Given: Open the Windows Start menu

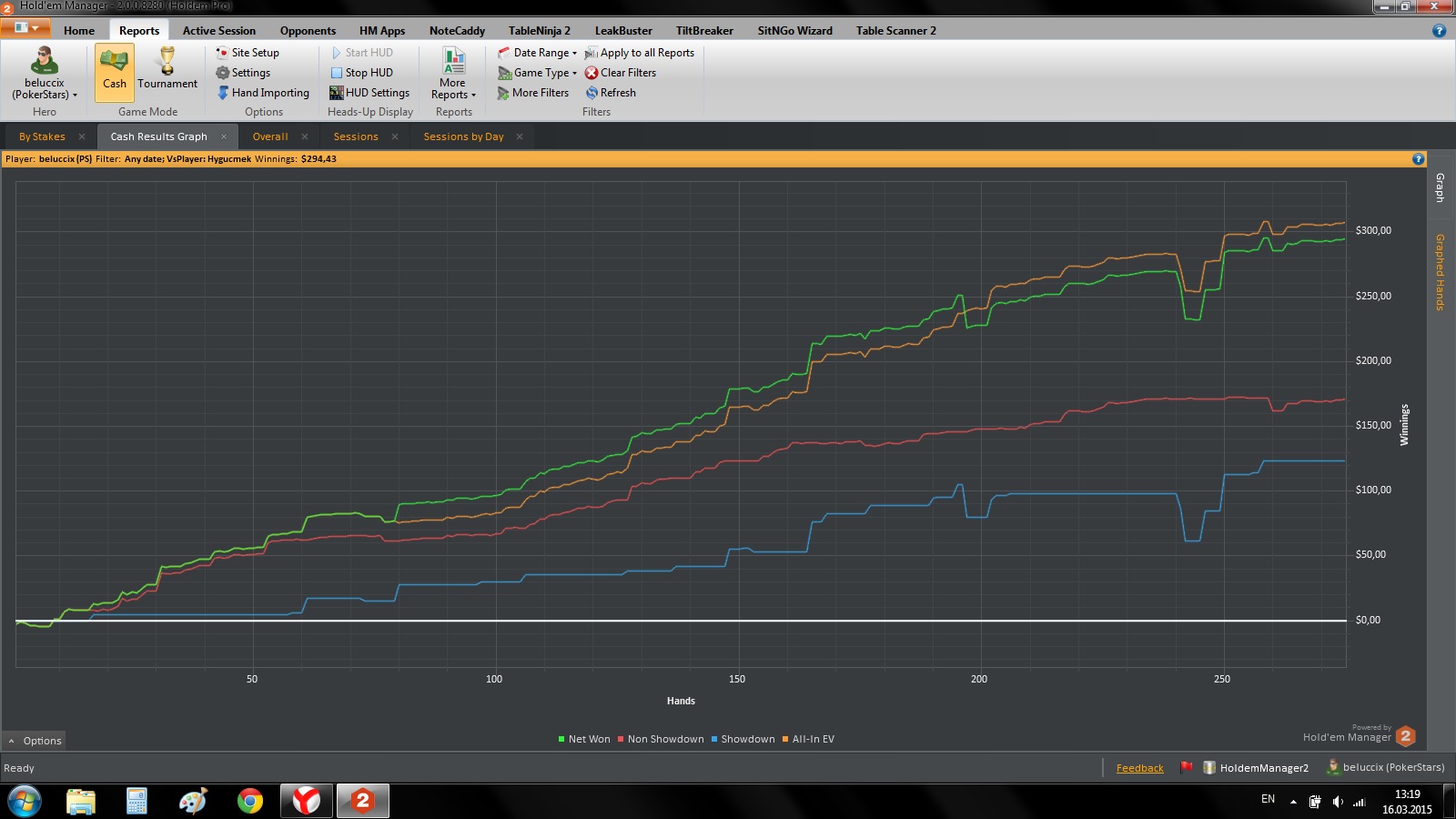Looking at the screenshot, I should click(25, 801).
